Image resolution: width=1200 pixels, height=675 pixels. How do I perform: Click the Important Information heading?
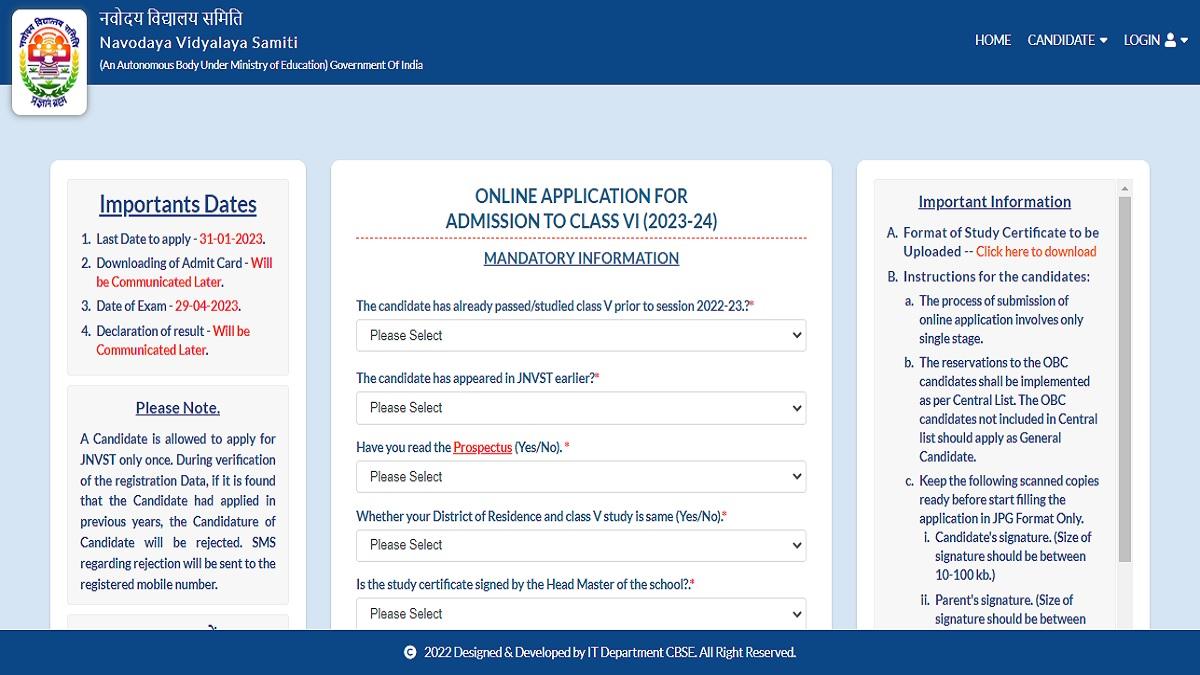pyautogui.click(x=994, y=202)
